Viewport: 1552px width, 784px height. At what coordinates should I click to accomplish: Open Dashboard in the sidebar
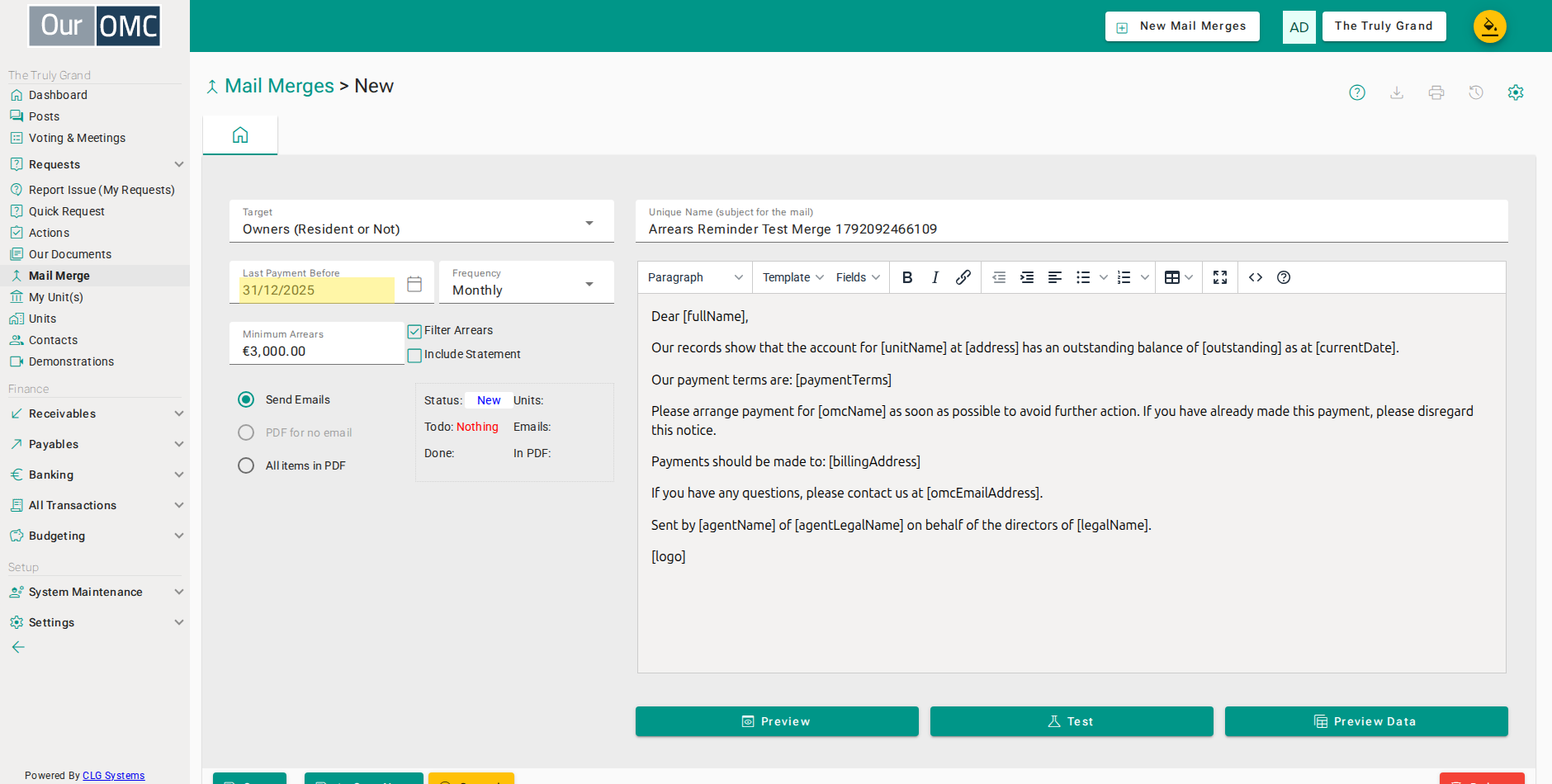[x=58, y=95]
